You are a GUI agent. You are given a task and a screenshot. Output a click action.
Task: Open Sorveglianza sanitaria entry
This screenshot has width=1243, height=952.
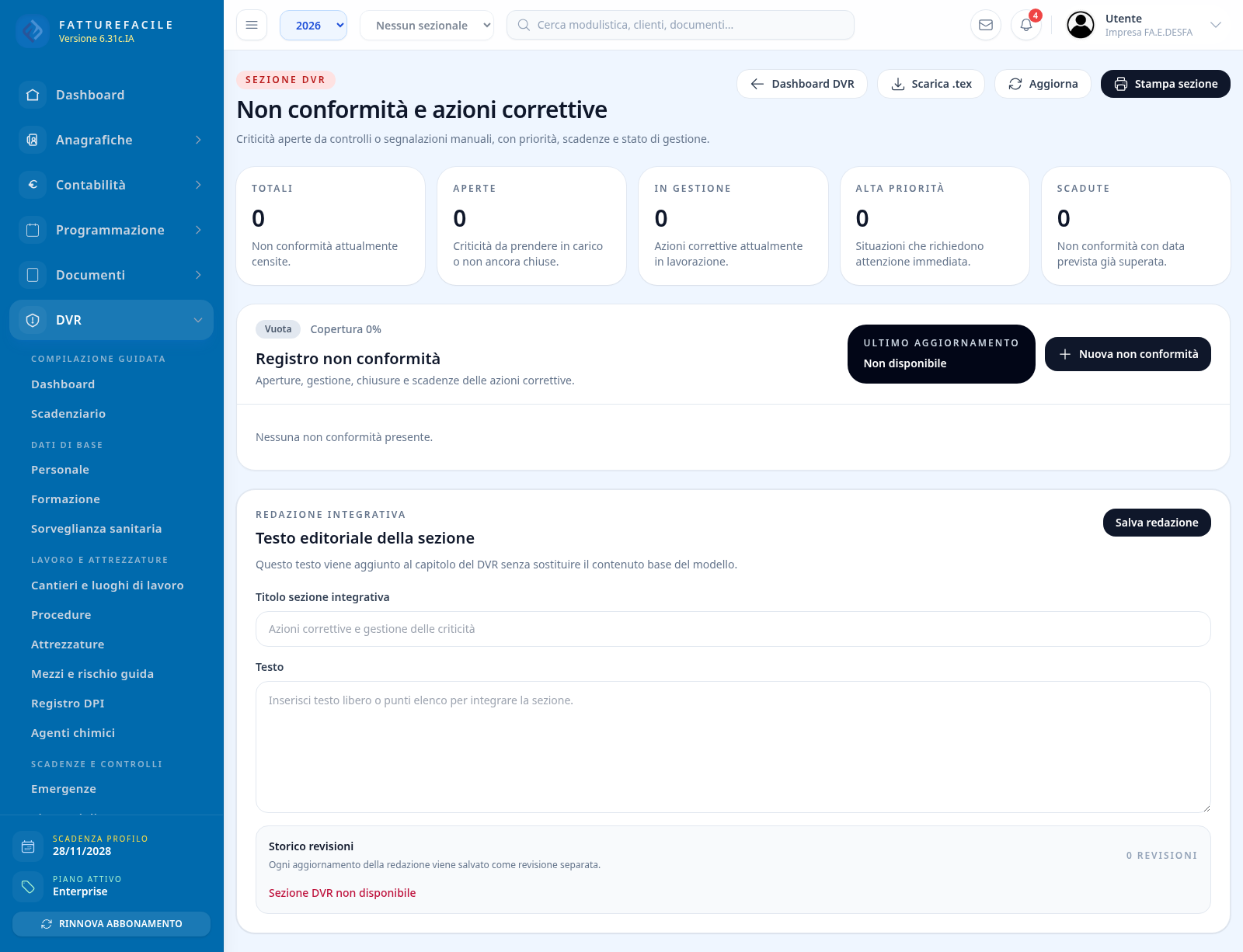(x=96, y=529)
